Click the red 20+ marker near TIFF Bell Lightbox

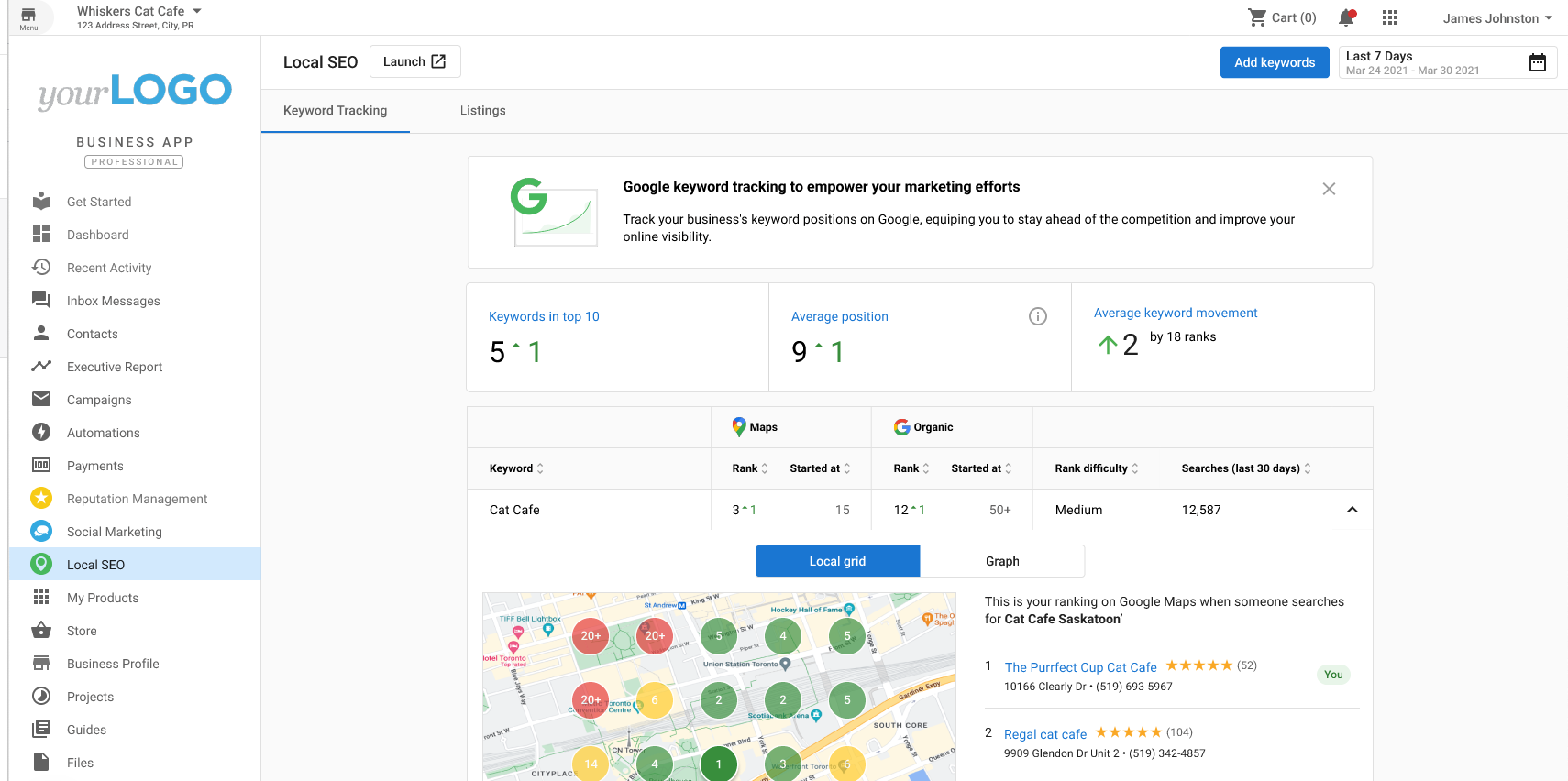(591, 635)
